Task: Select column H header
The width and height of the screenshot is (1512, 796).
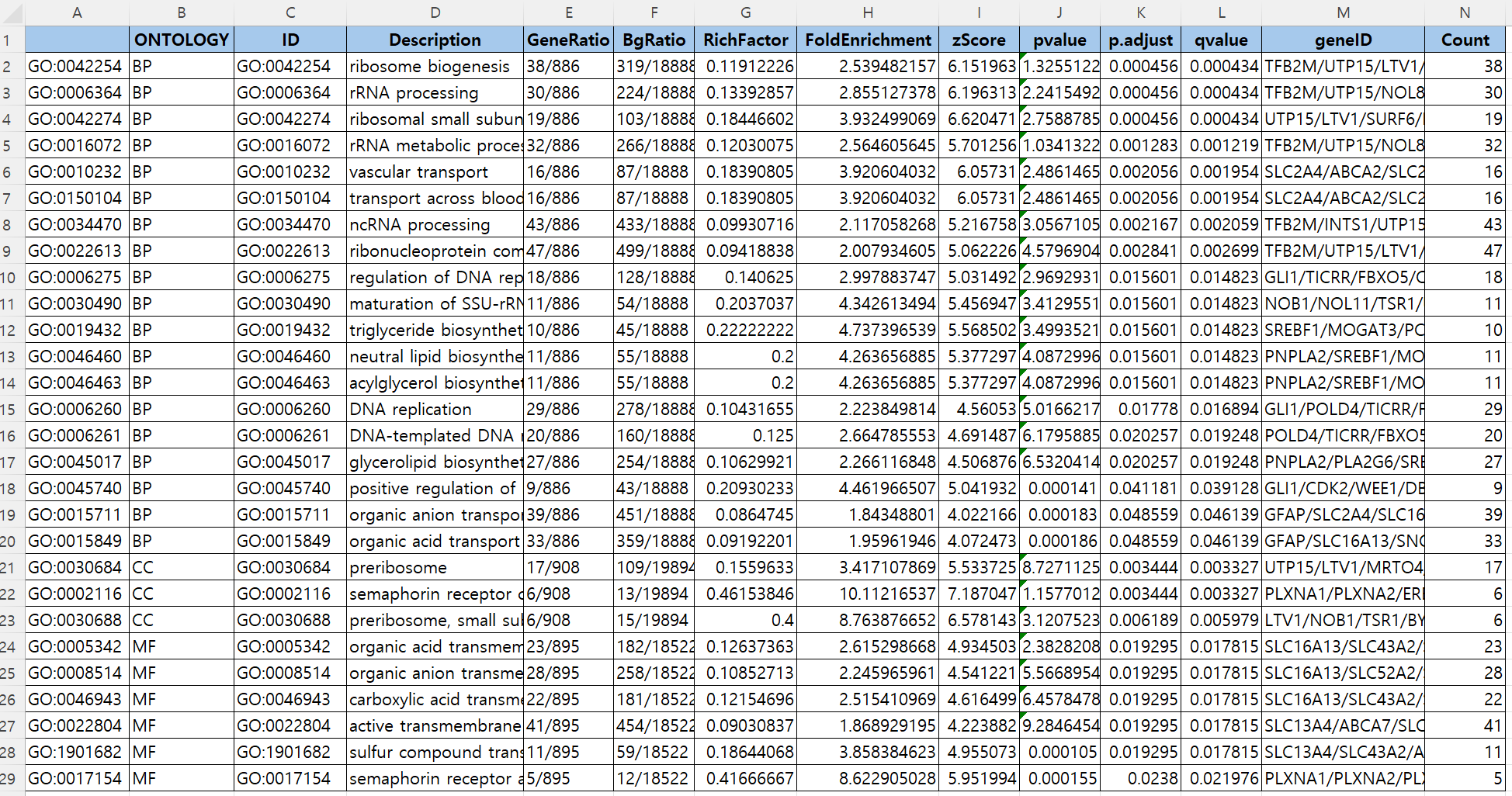Action: click(867, 12)
